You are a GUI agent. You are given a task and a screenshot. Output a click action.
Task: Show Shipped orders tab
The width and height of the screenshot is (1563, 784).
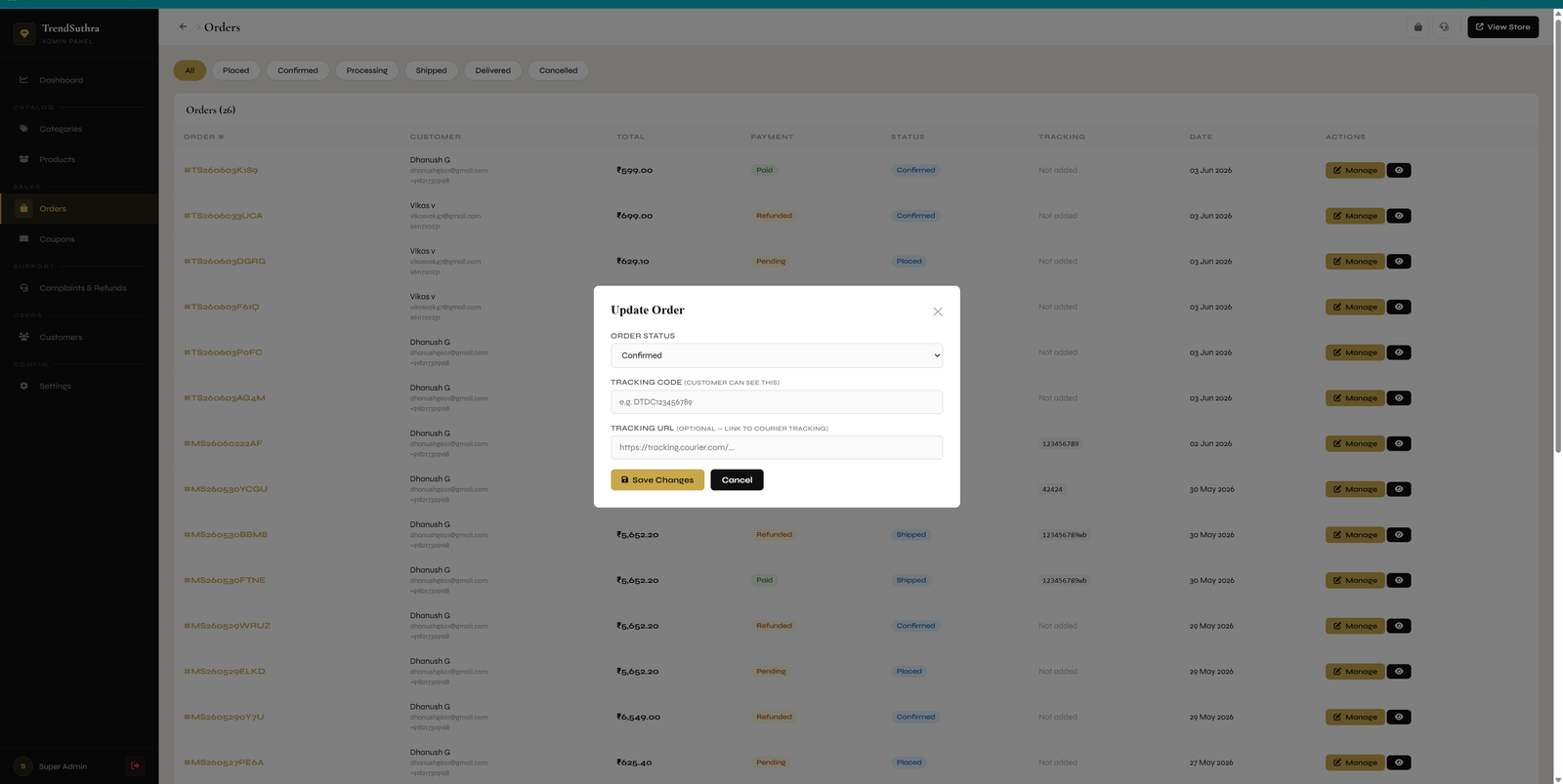[431, 70]
